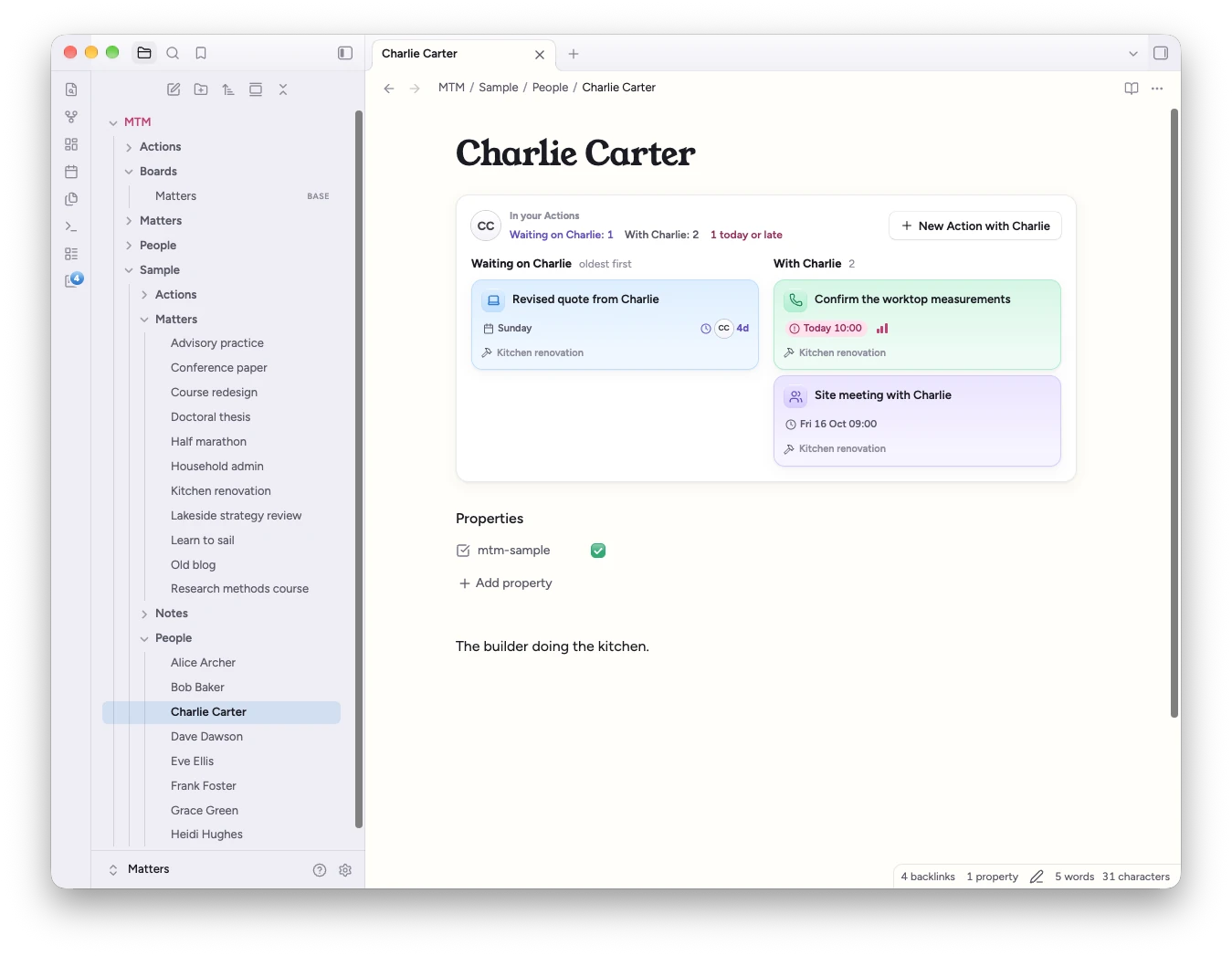Open templates ribbon icon
The width and height of the screenshot is (1232, 956).
71,199
